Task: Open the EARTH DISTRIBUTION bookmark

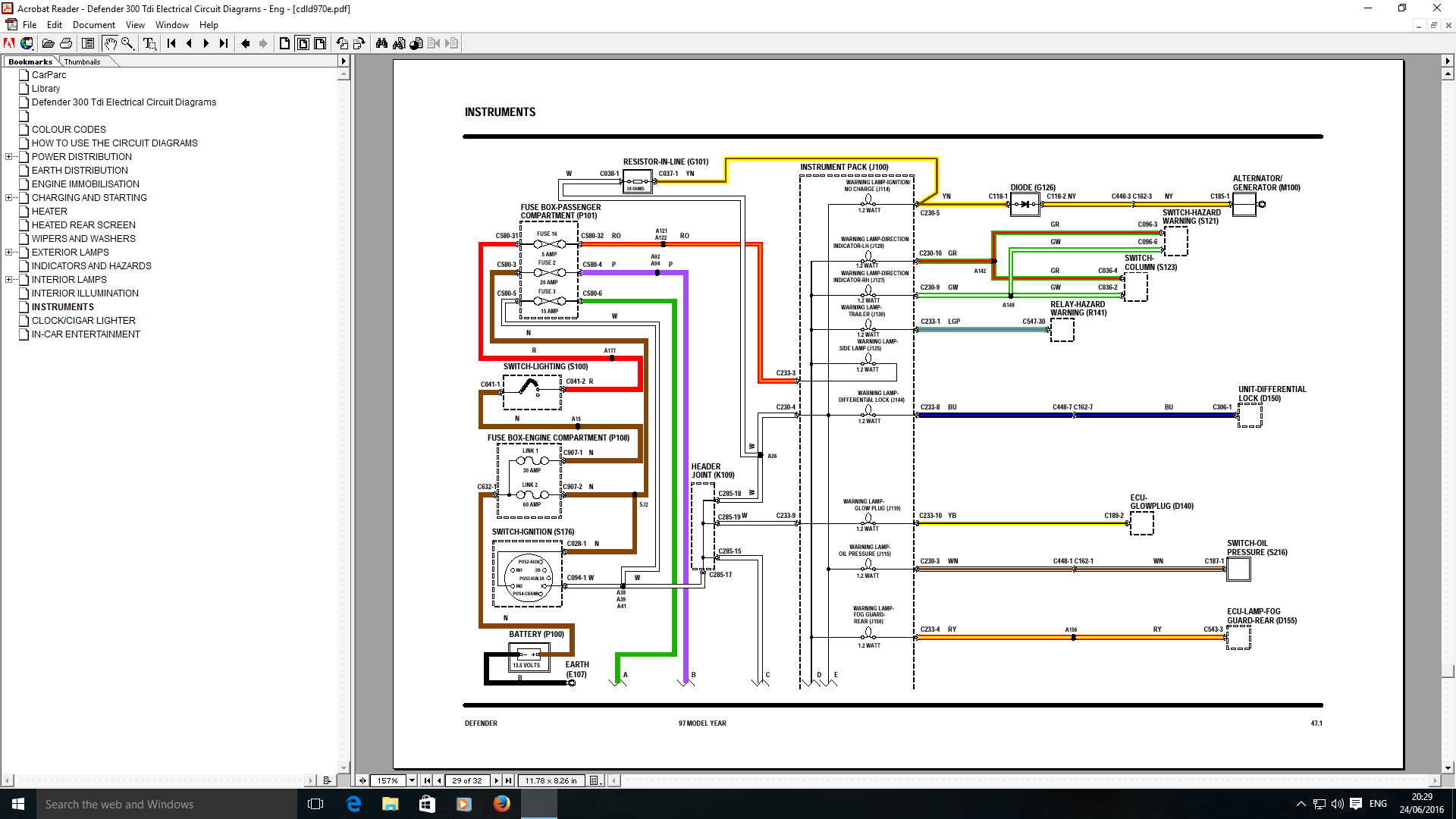Action: pos(80,171)
